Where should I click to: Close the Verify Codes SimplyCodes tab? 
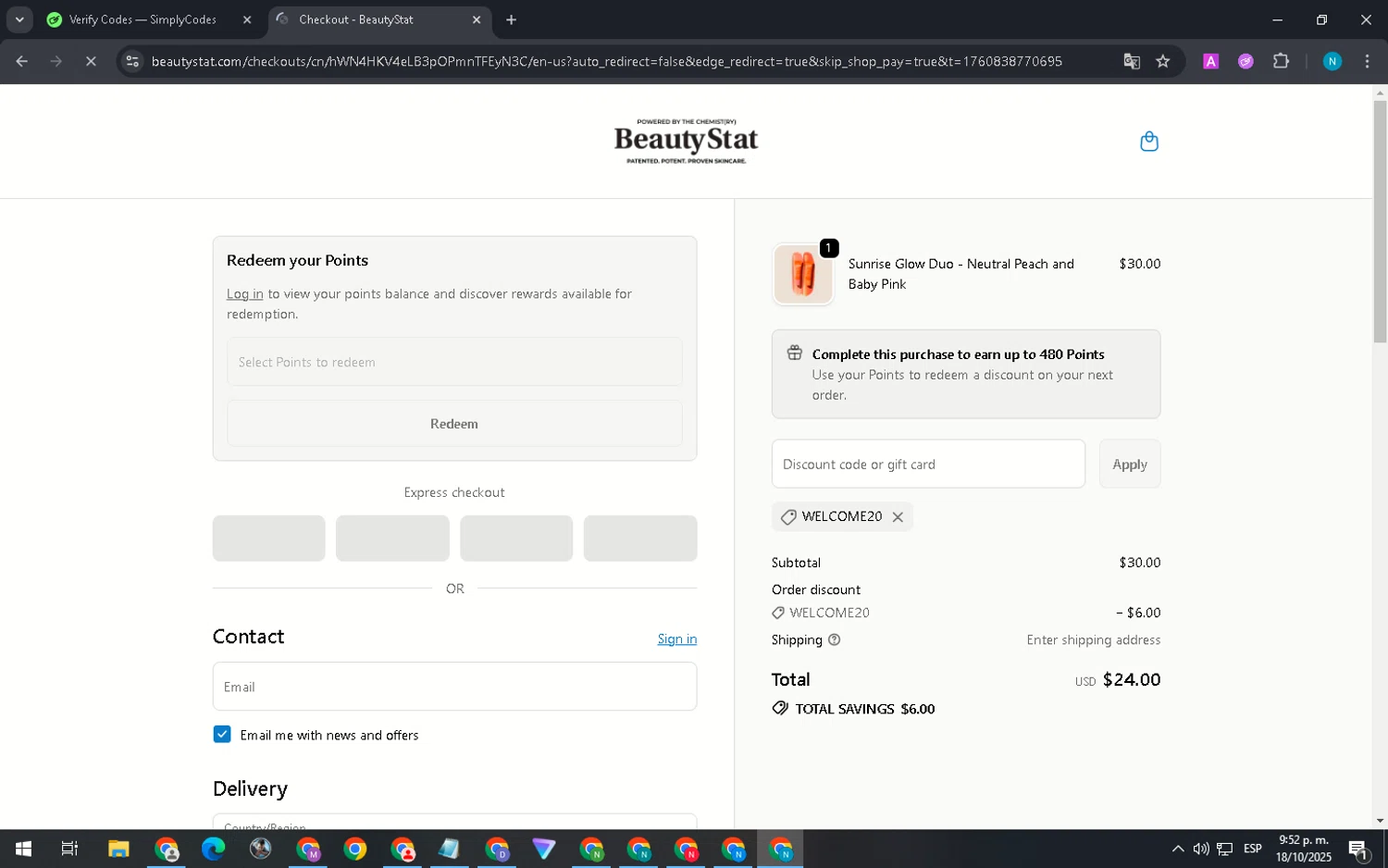tap(247, 19)
